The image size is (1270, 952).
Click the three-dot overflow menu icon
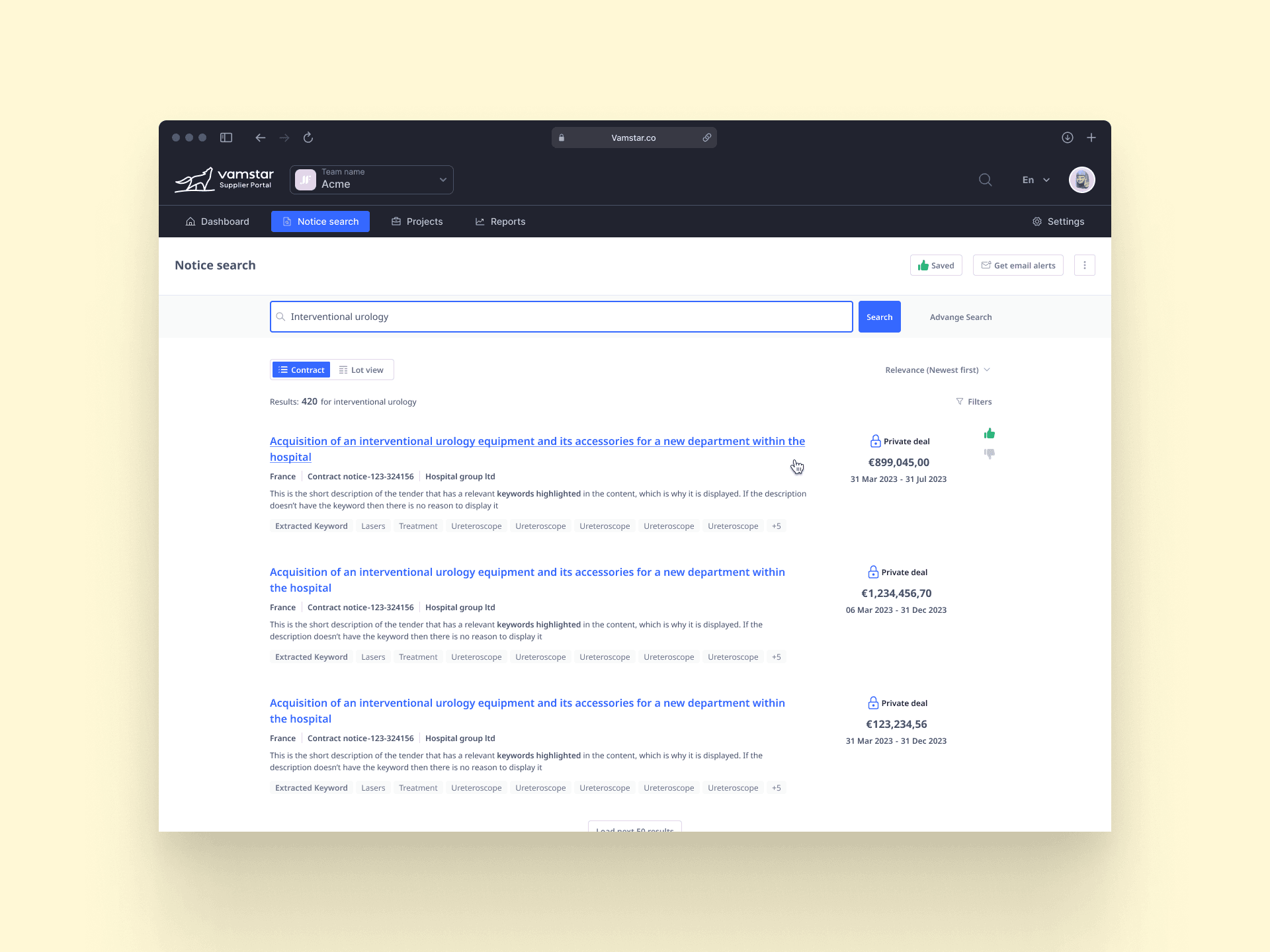tap(1084, 265)
